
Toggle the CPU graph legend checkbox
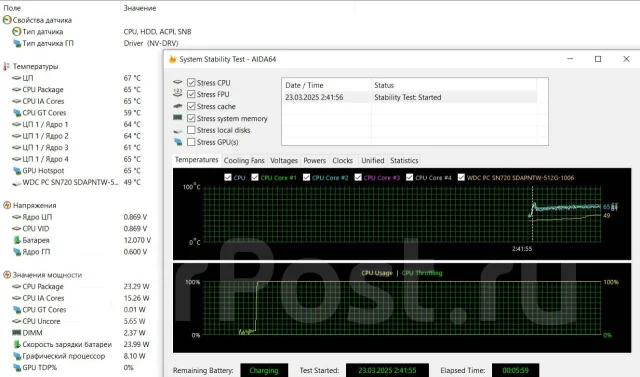[x=228, y=177]
